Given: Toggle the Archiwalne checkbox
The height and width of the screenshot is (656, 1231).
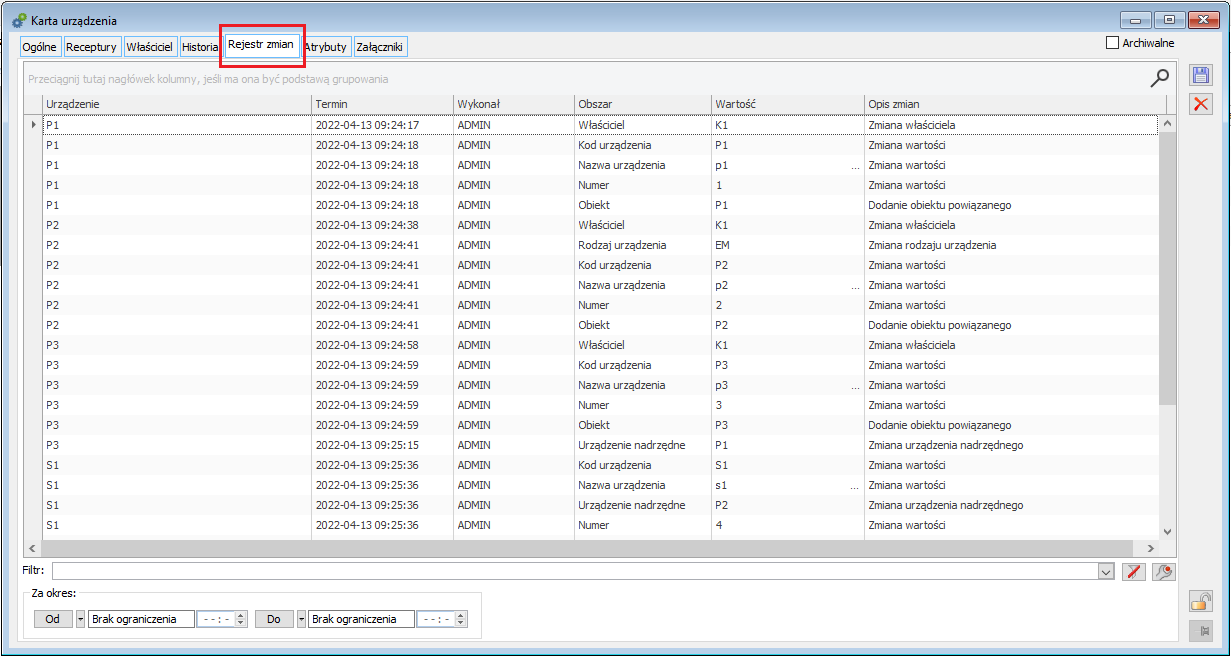Looking at the screenshot, I should (1112, 43).
